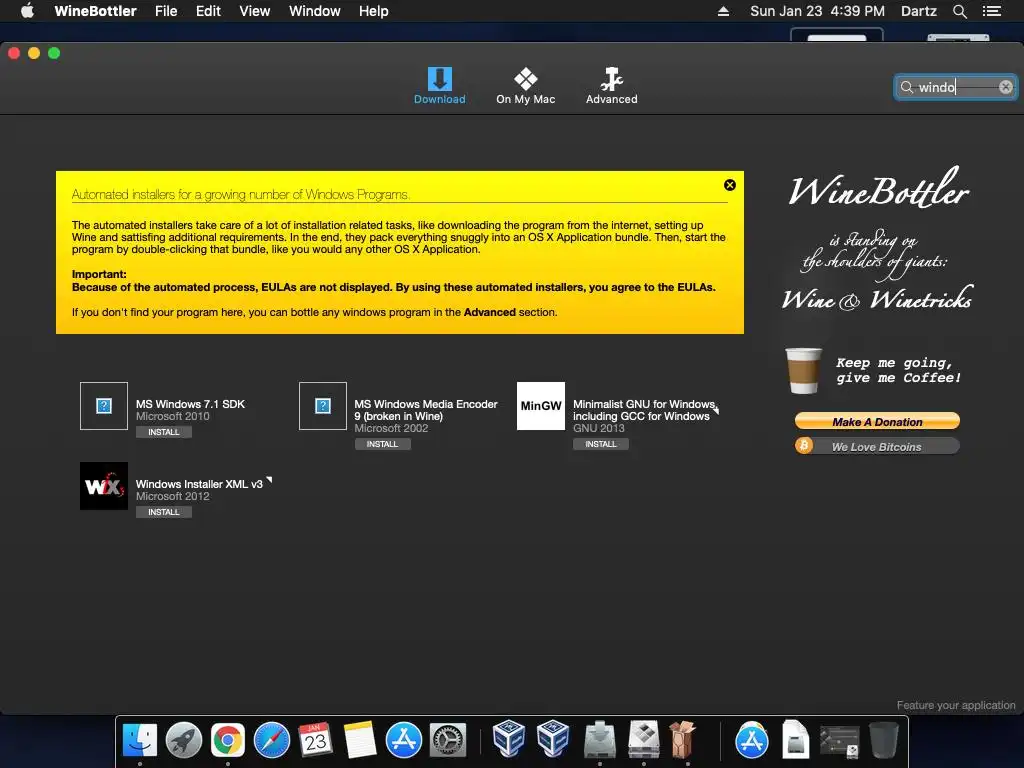Launch Safari from the Dock
Image resolution: width=1024 pixels, height=768 pixels.
point(272,741)
